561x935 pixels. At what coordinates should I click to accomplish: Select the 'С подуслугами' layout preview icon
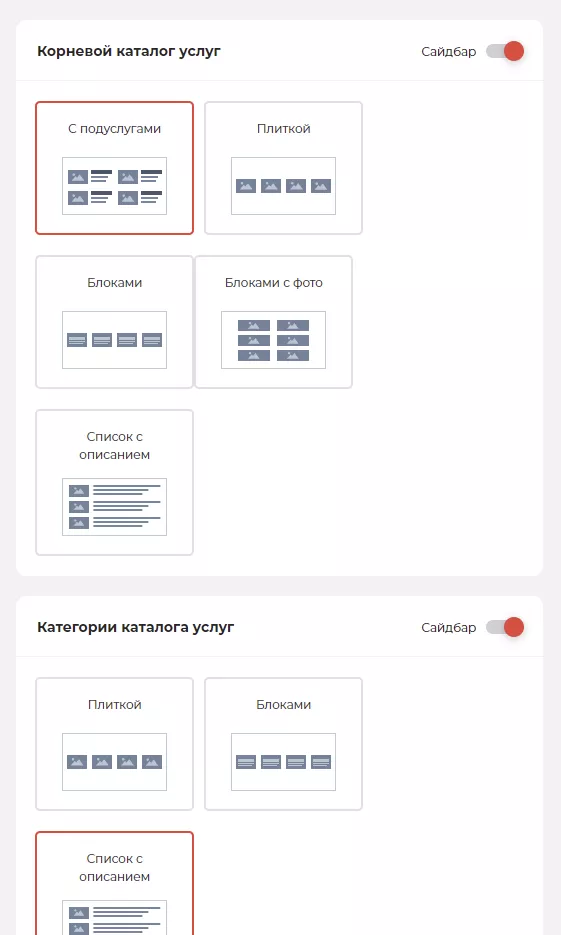[x=114, y=186]
